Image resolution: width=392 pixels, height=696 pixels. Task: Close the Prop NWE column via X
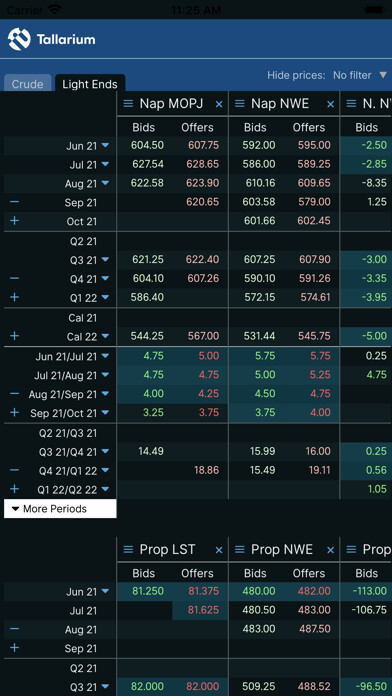(330, 550)
